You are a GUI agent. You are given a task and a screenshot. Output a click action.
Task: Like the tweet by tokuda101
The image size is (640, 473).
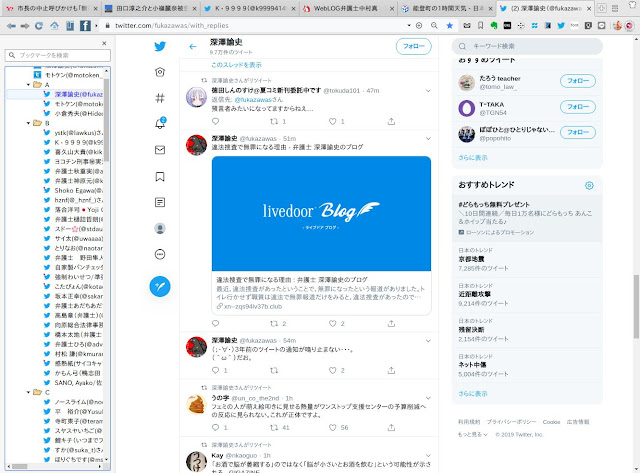coord(332,121)
